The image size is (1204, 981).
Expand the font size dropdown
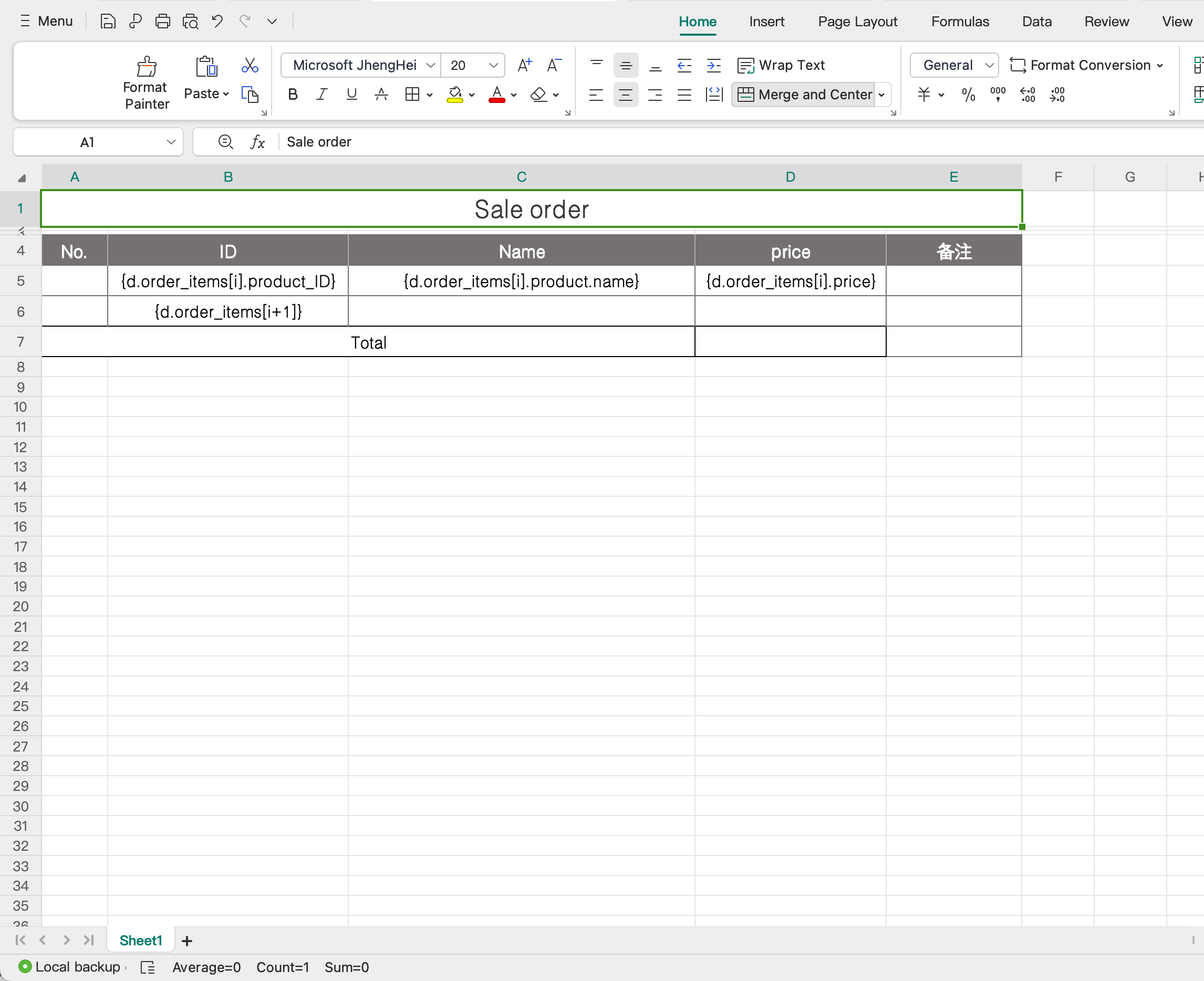(493, 65)
